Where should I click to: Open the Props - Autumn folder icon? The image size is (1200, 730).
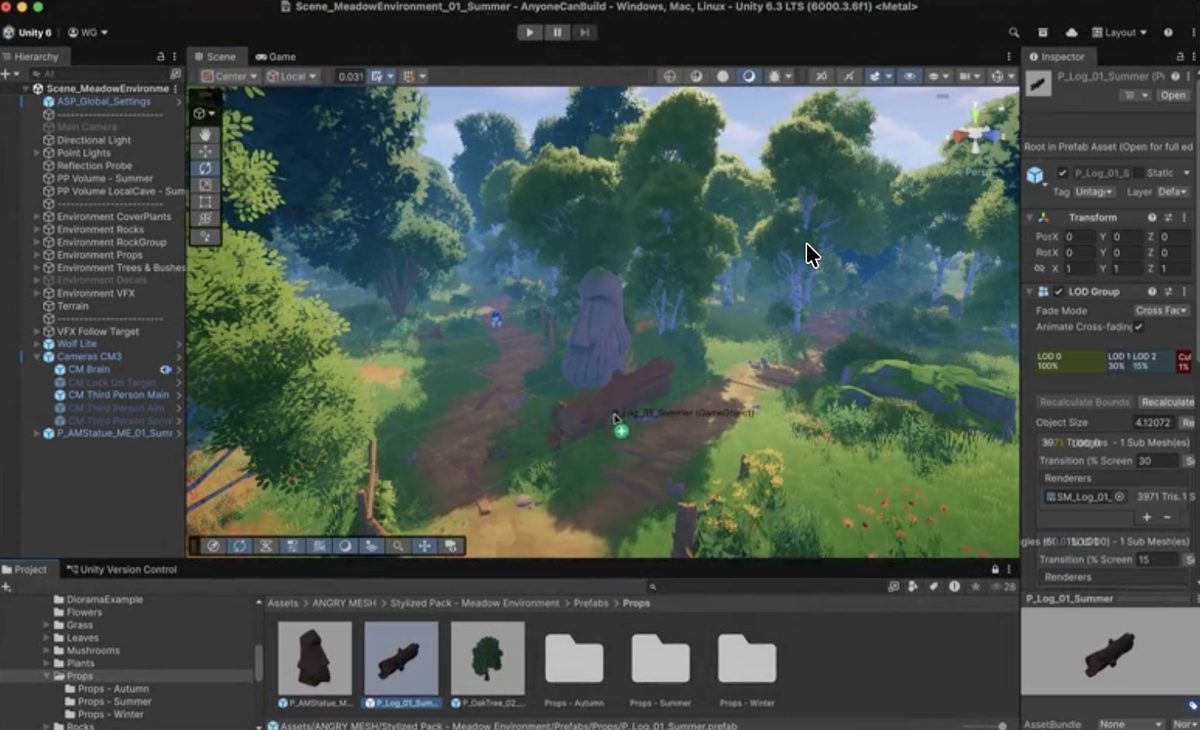pyautogui.click(x=574, y=659)
